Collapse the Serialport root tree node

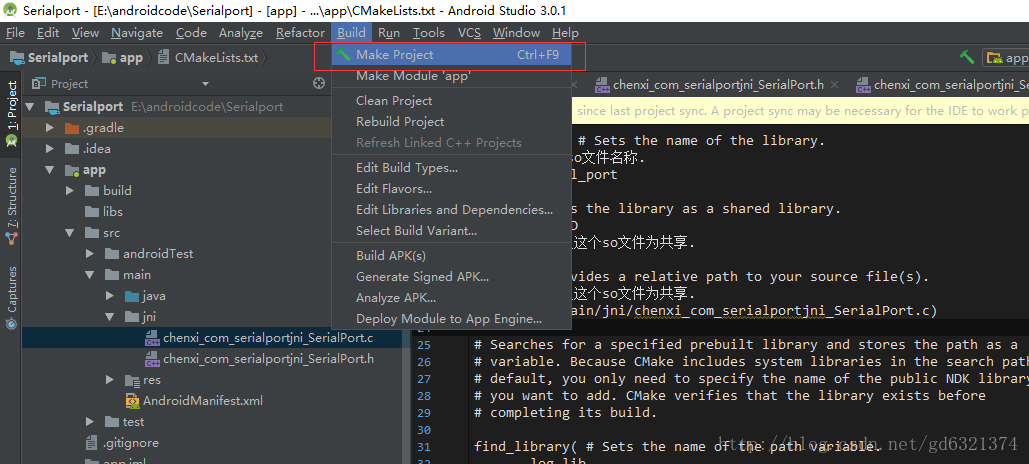(x=30, y=106)
